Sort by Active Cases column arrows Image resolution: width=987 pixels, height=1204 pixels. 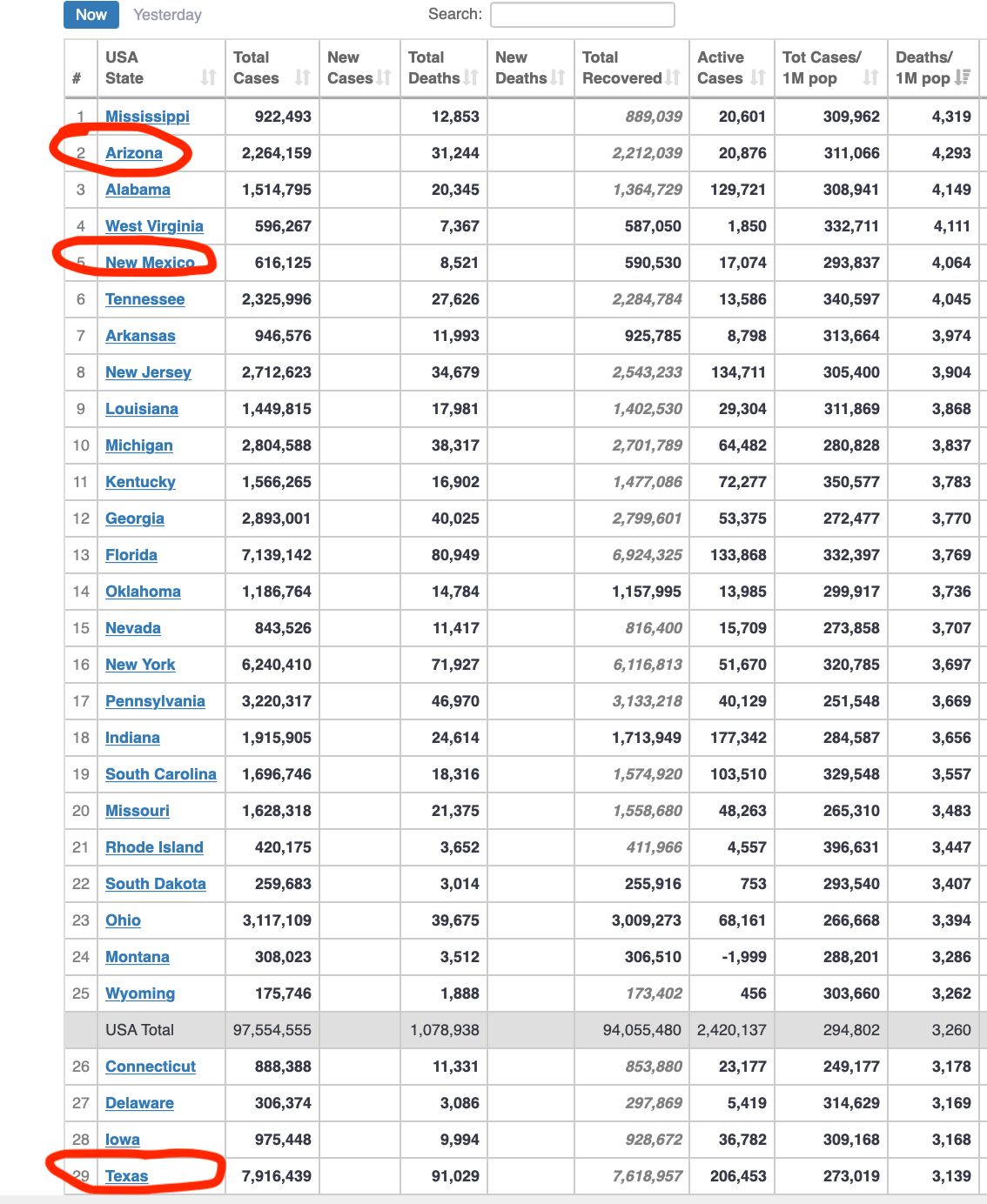(x=758, y=77)
